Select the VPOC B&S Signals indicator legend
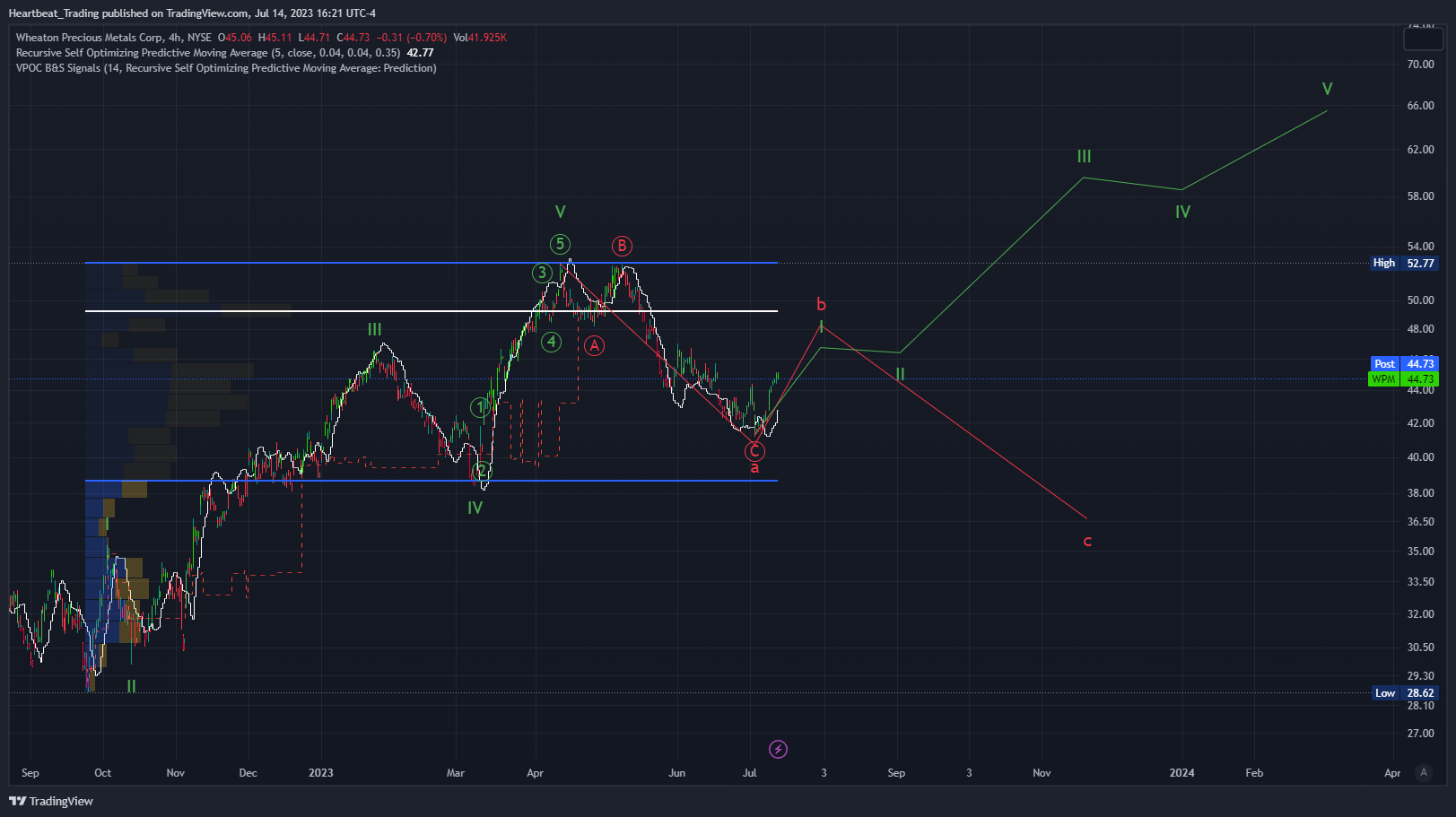This screenshot has height=817, width=1456. [226, 68]
